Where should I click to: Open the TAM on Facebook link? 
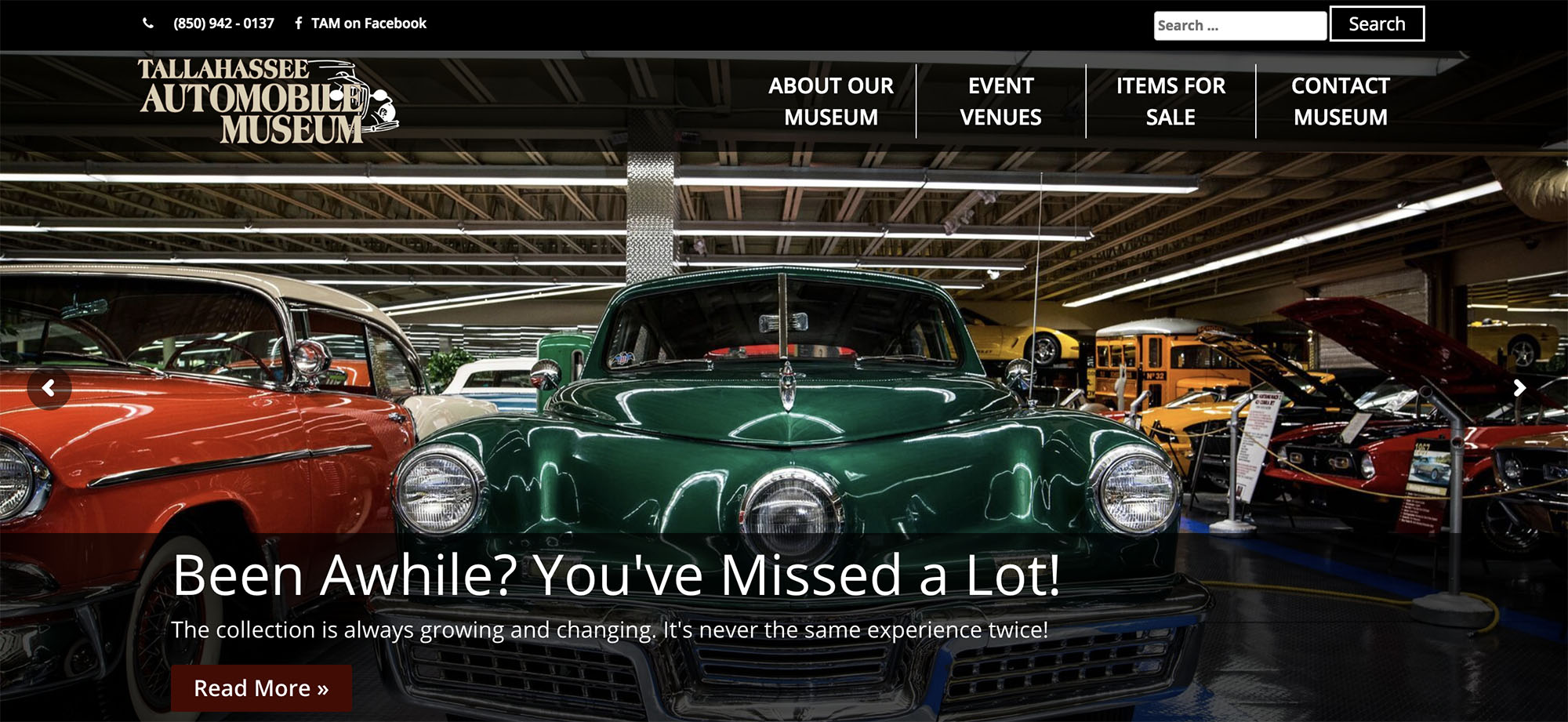tap(368, 24)
